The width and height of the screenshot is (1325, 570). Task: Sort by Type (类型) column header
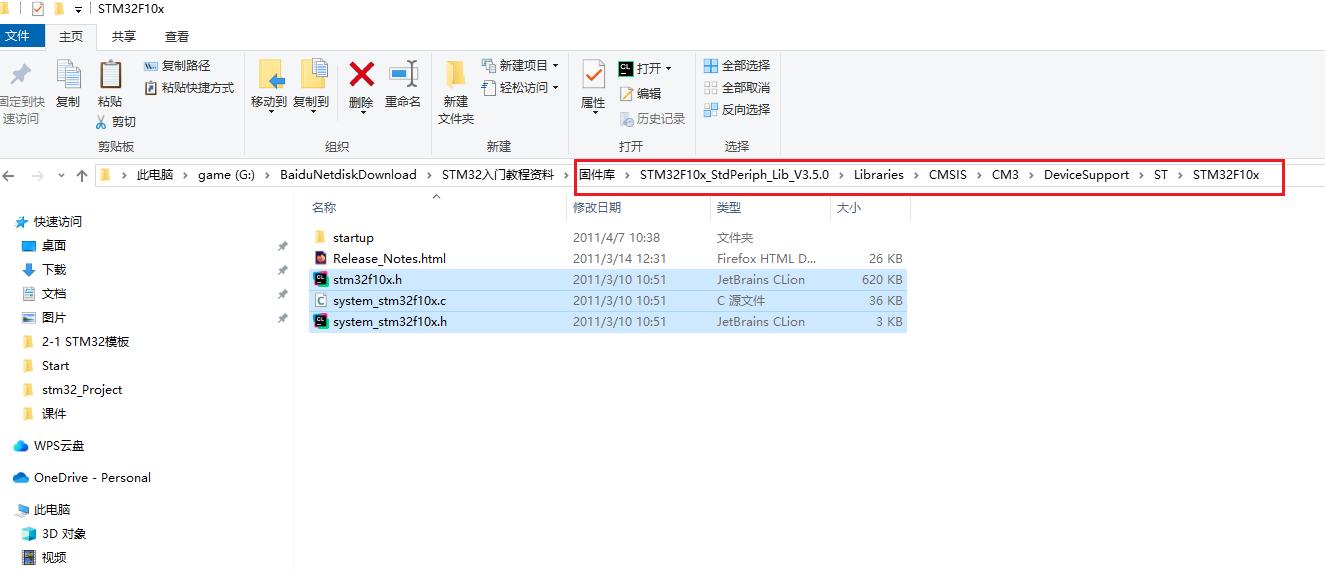click(x=729, y=208)
